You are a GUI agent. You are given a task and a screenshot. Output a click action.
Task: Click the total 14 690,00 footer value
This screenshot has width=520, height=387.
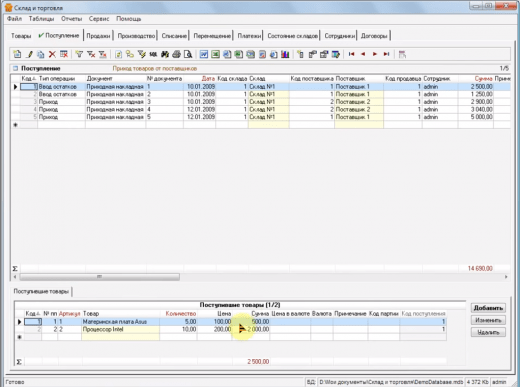tap(480, 268)
